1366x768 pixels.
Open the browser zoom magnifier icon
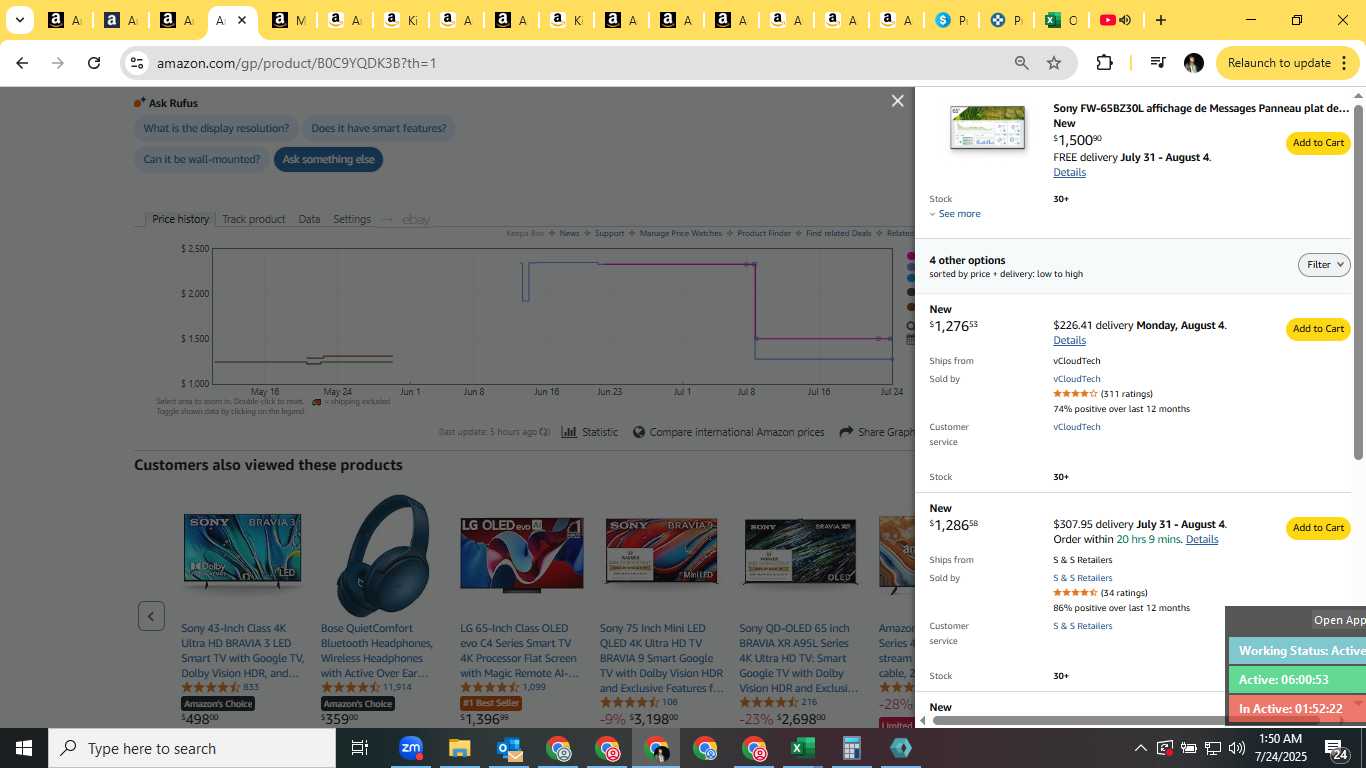1022,63
